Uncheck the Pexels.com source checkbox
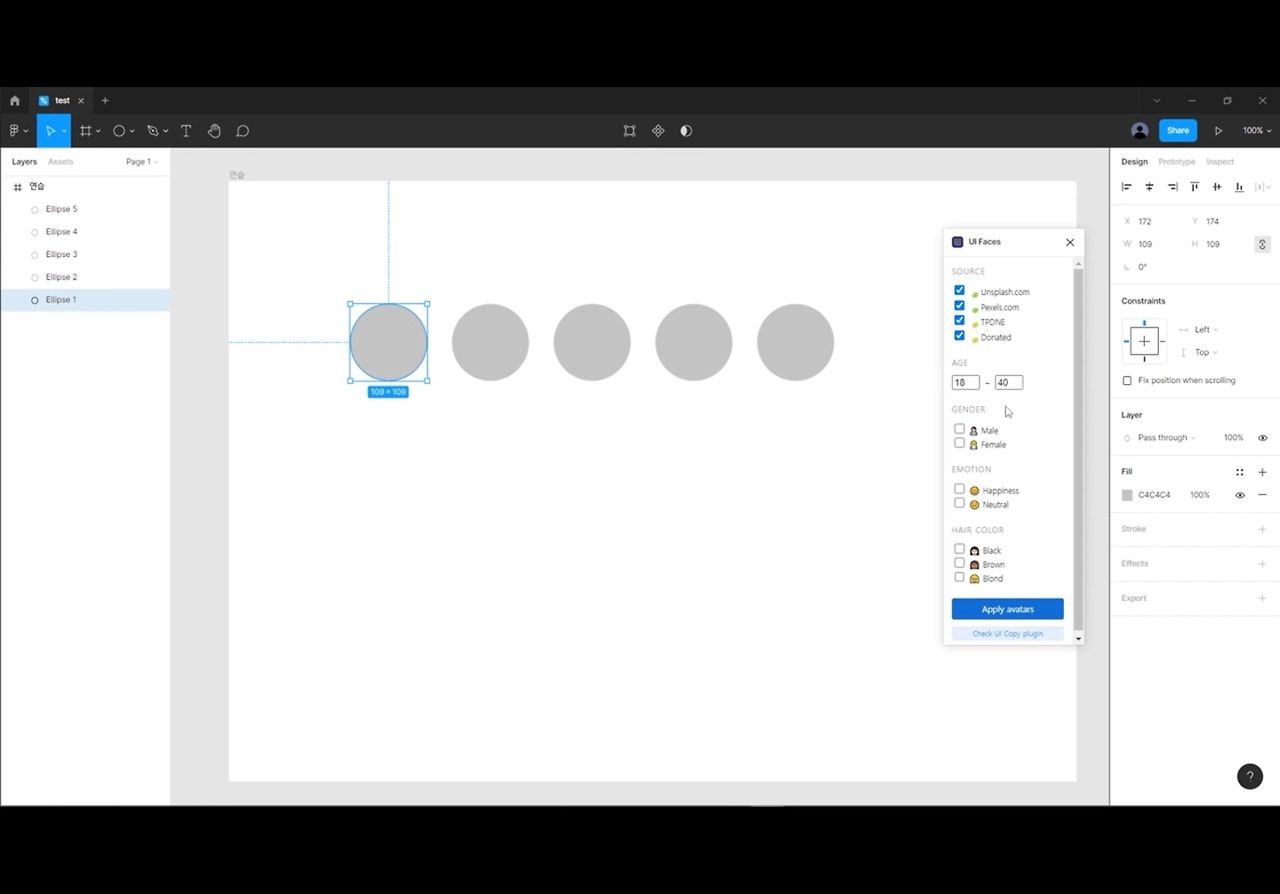The width and height of the screenshot is (1280, 894). pos(959,306)
